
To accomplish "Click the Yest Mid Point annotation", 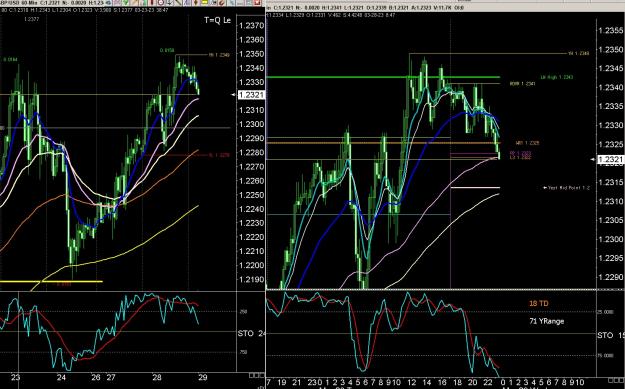I will [566, 187].
